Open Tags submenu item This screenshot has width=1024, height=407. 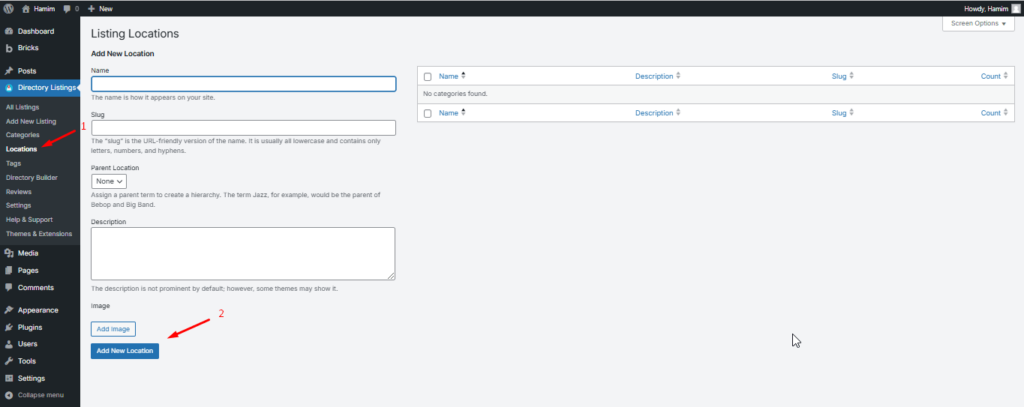click(x=13, y=163)
